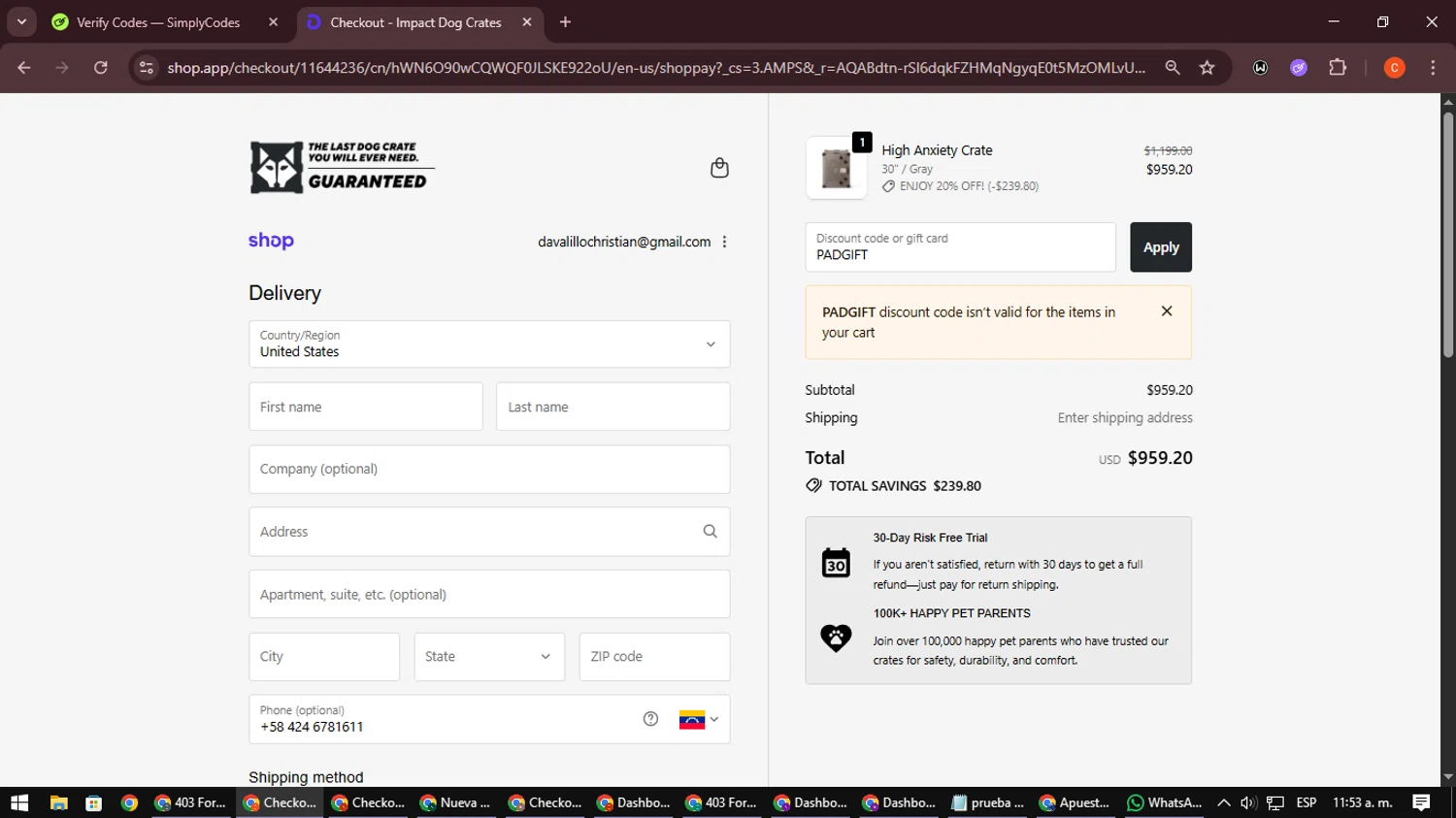Close the Checkout Impact Dog Crates tab
Image resolution: width=1456 pixels, height=818 pixels.
(527, 22)
